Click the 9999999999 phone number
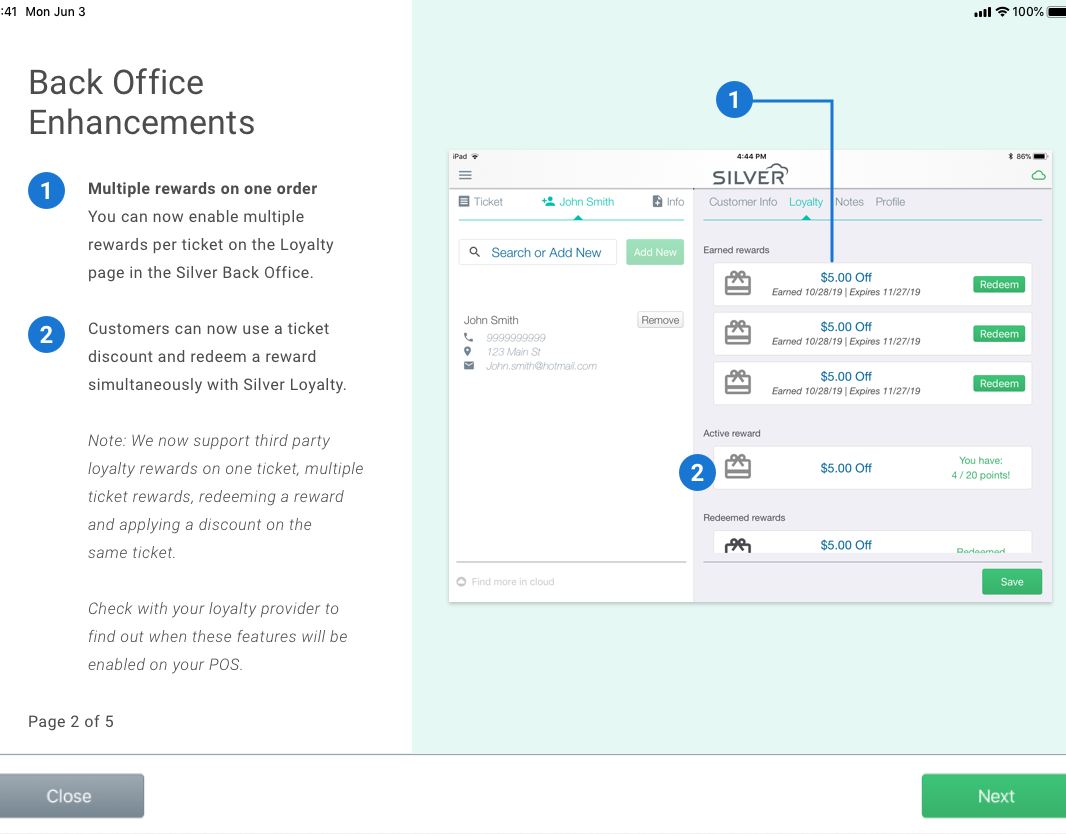The width and height of the screenshot is (1066, 834). click(x=516, y=337)
